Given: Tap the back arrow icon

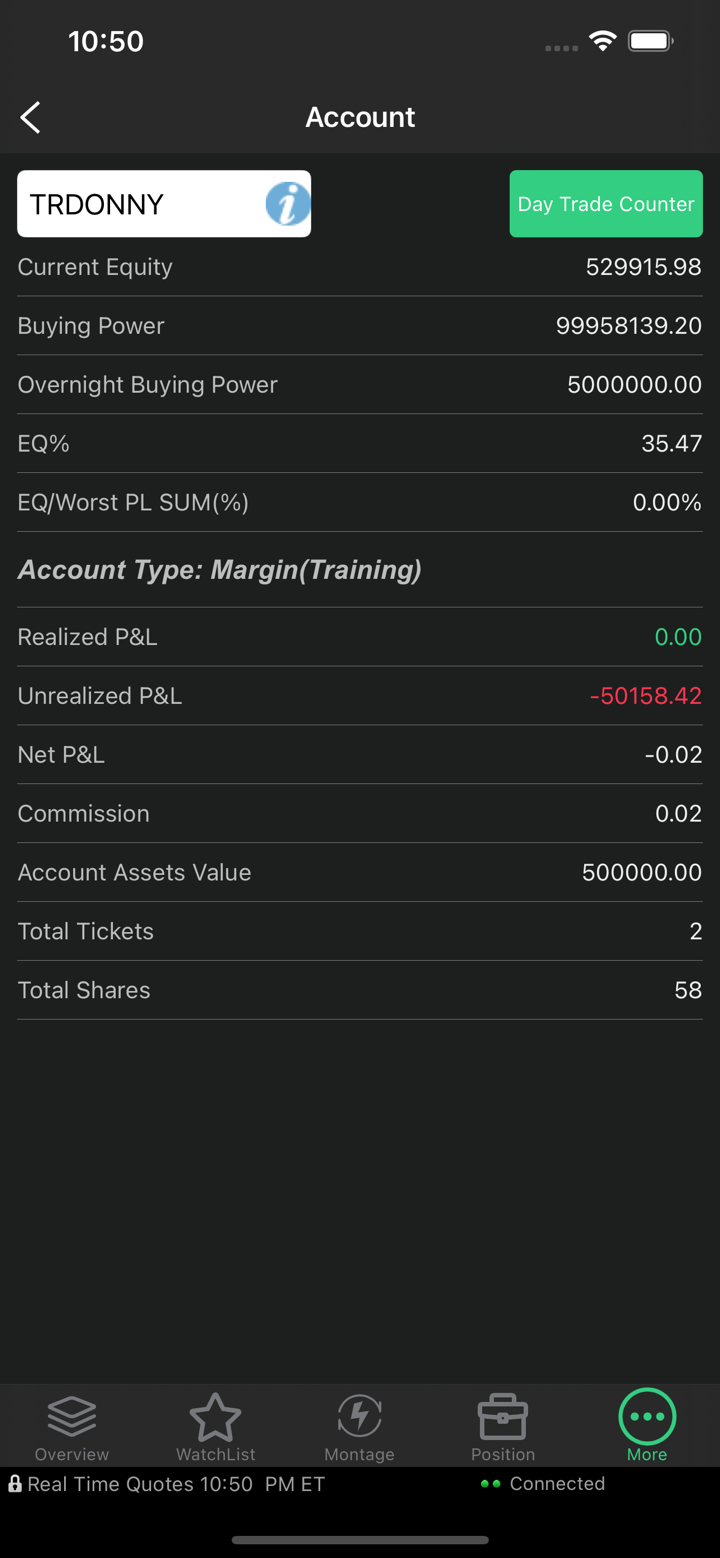Looking at the screenshot, I should [31, 117].
